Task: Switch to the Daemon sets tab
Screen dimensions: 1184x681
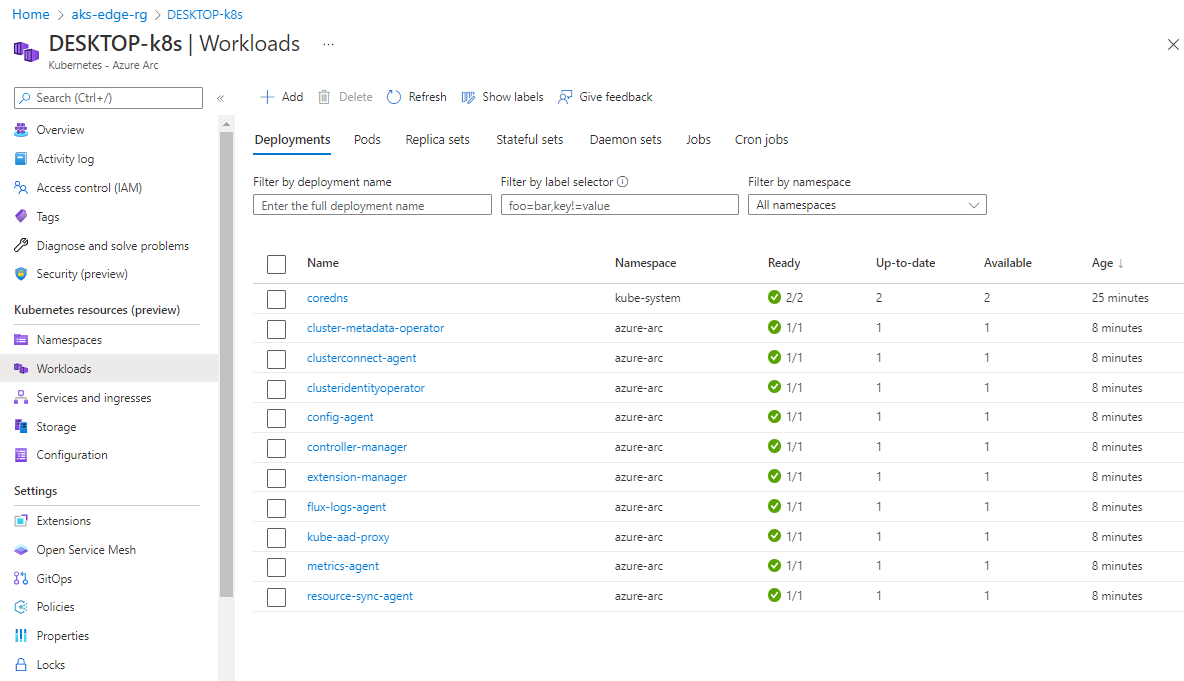Action: pyautogui.click(x=625, y=140)
